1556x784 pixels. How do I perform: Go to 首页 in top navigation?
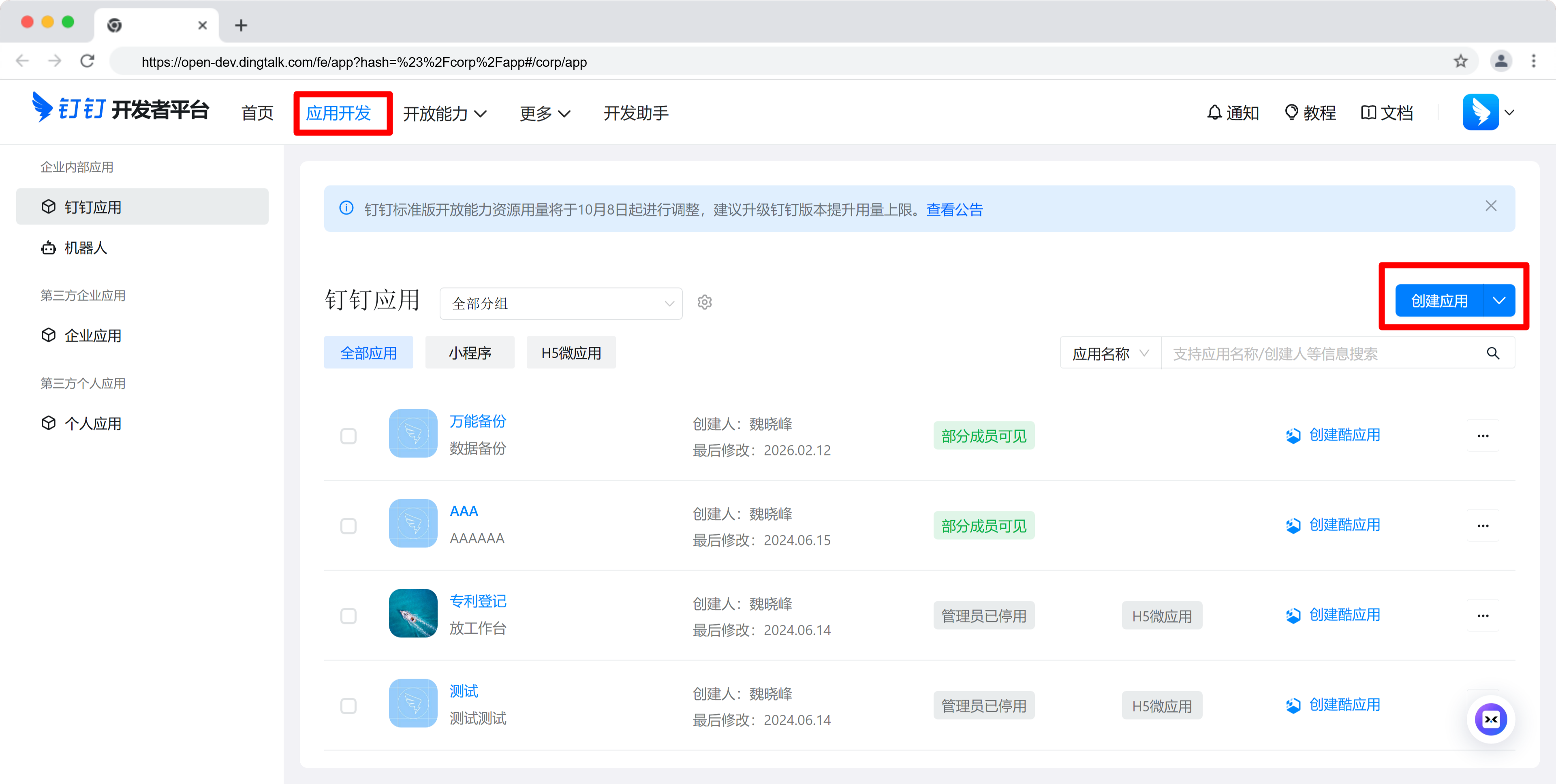pos(257,113)
